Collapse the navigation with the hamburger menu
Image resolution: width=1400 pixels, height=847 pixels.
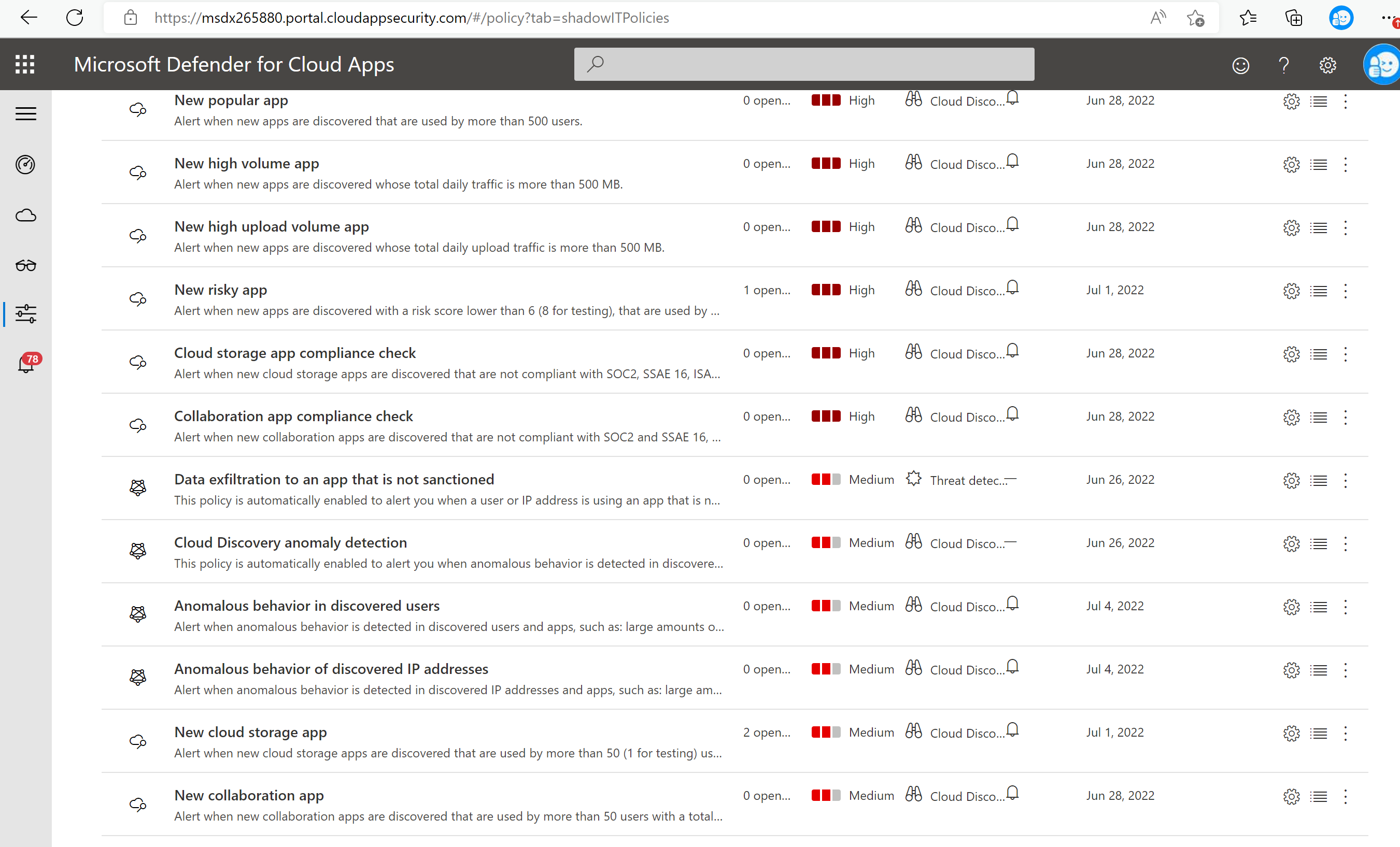point(25,113)
